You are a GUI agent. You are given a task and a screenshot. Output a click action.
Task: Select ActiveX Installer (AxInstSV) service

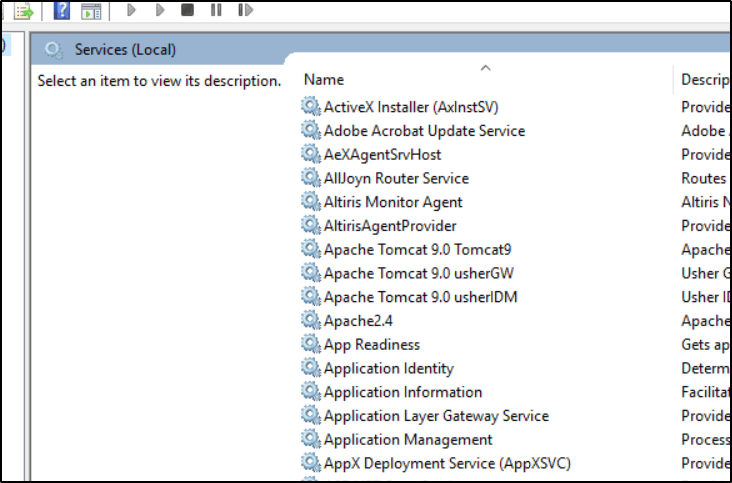coord(411,107)
